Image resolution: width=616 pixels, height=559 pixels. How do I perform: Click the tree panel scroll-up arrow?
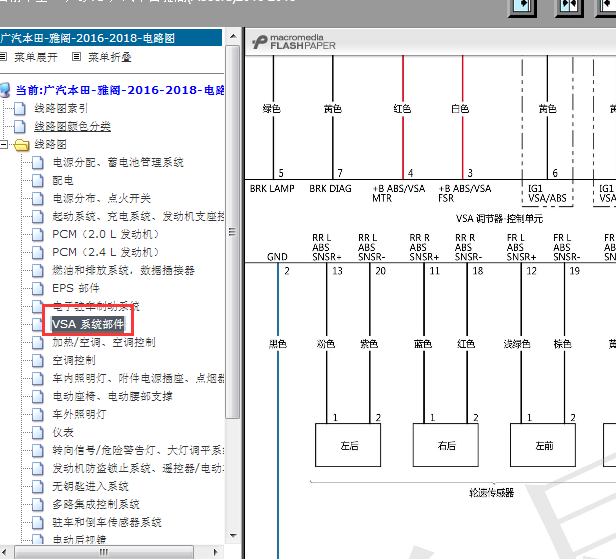pyautogui.click(x=233, y=37)
